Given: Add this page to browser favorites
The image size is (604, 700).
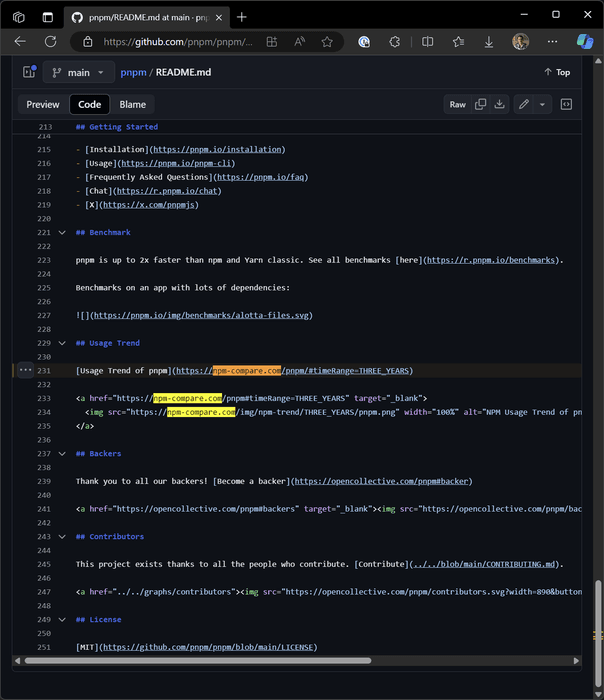Looking at the screenshot, I should pos(327,42).
